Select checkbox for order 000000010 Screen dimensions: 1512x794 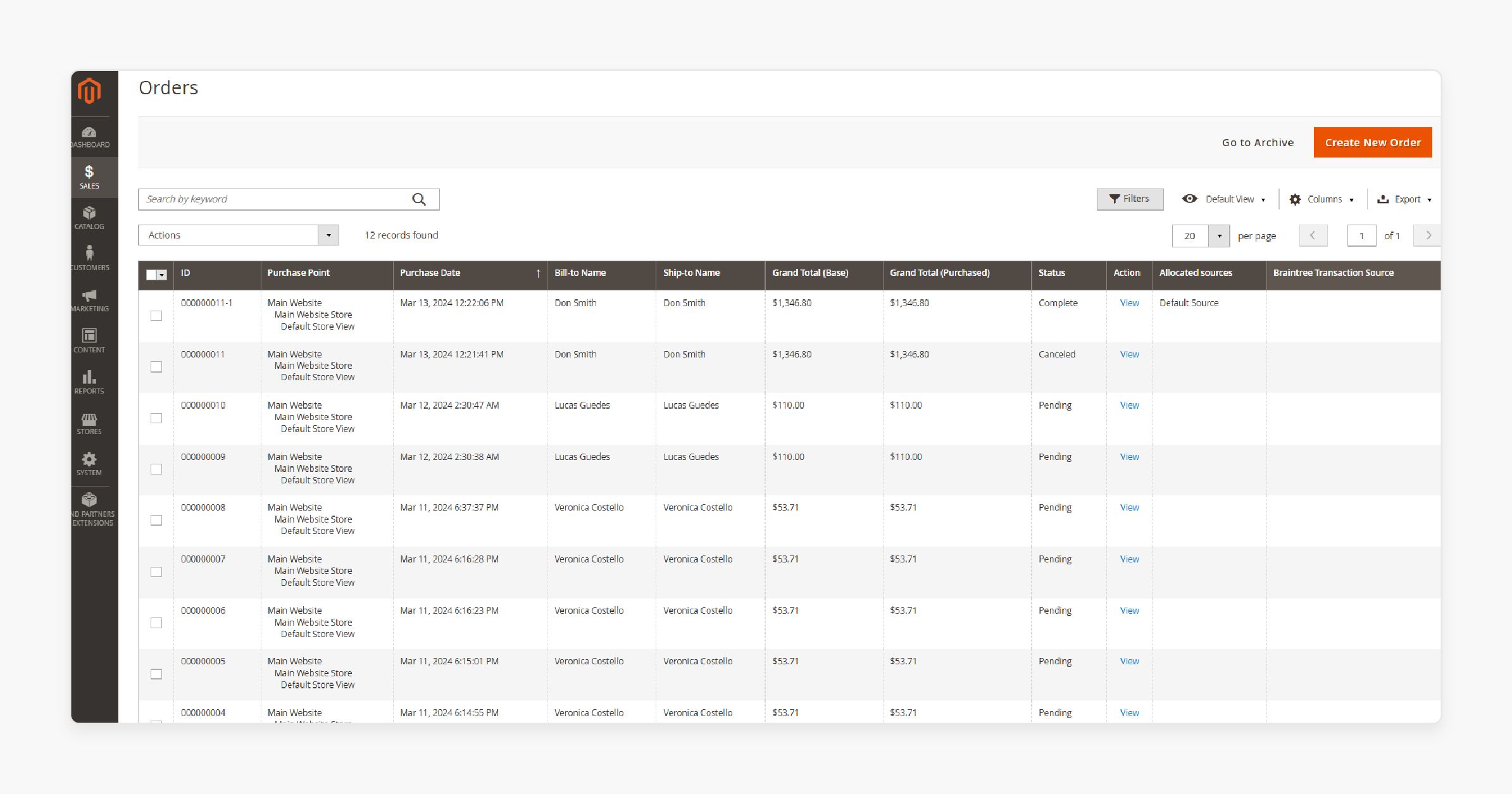156,418
